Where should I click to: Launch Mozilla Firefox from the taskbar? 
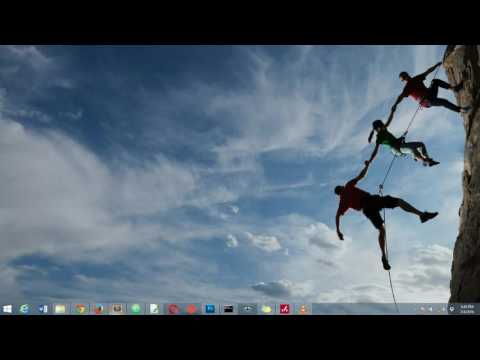99,309
